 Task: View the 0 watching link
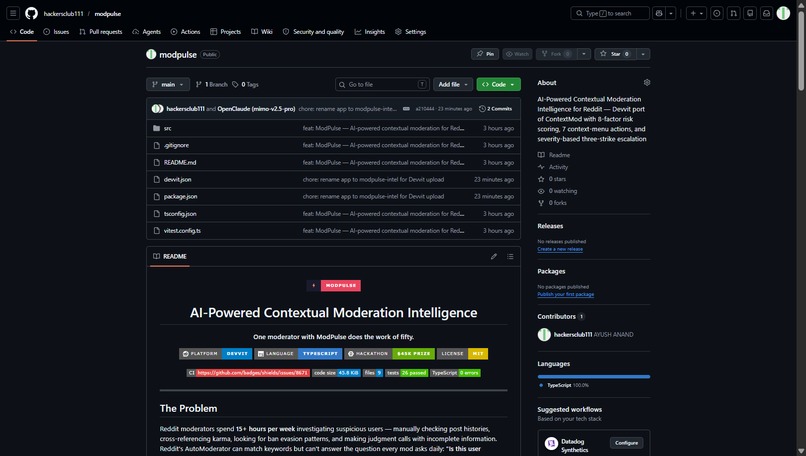(557, 191)
